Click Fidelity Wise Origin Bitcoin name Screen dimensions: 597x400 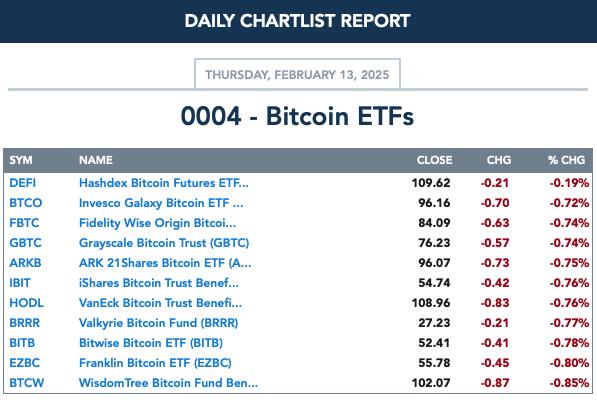[x=157, y=223]
